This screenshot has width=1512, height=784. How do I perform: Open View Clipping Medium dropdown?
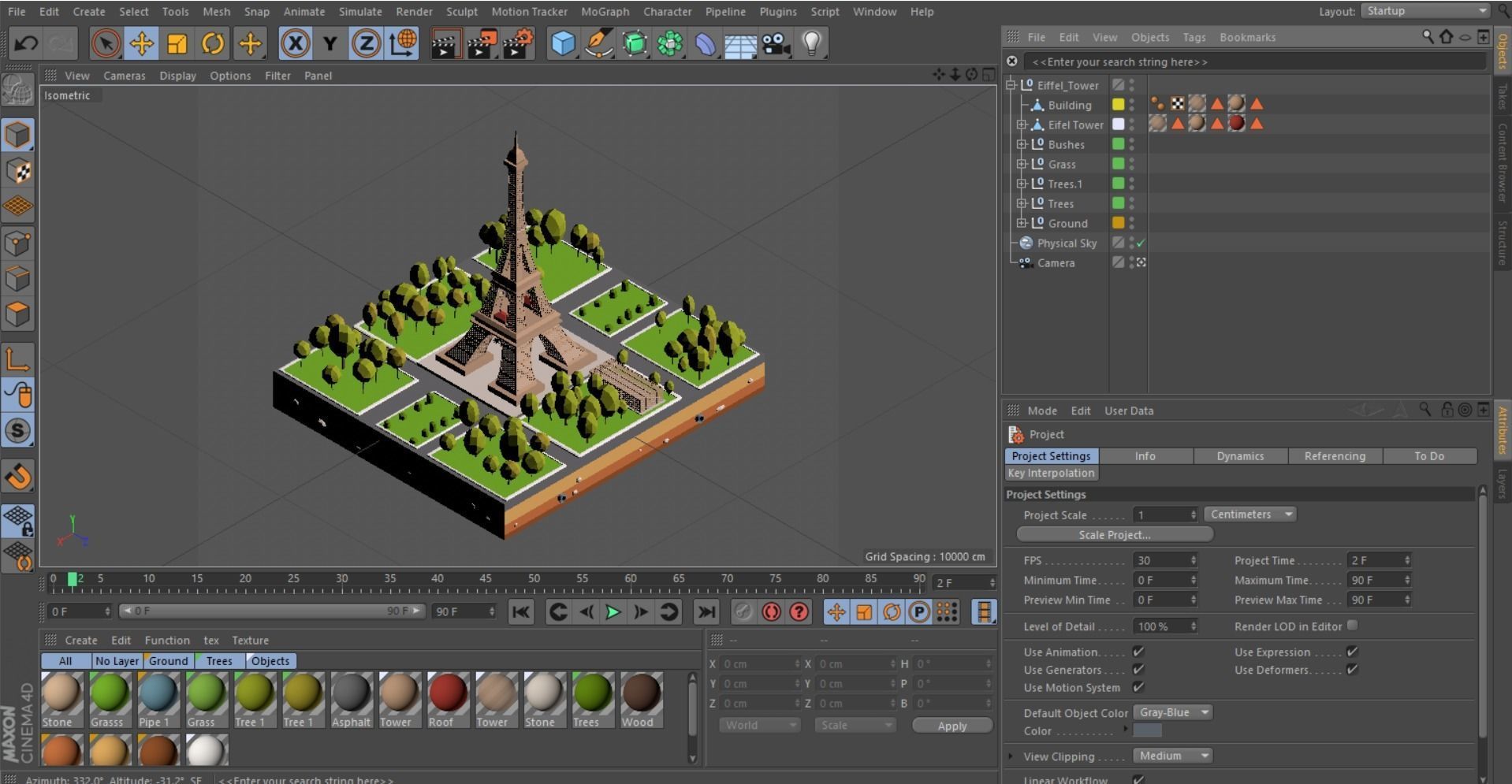(x=1173, y=756)
